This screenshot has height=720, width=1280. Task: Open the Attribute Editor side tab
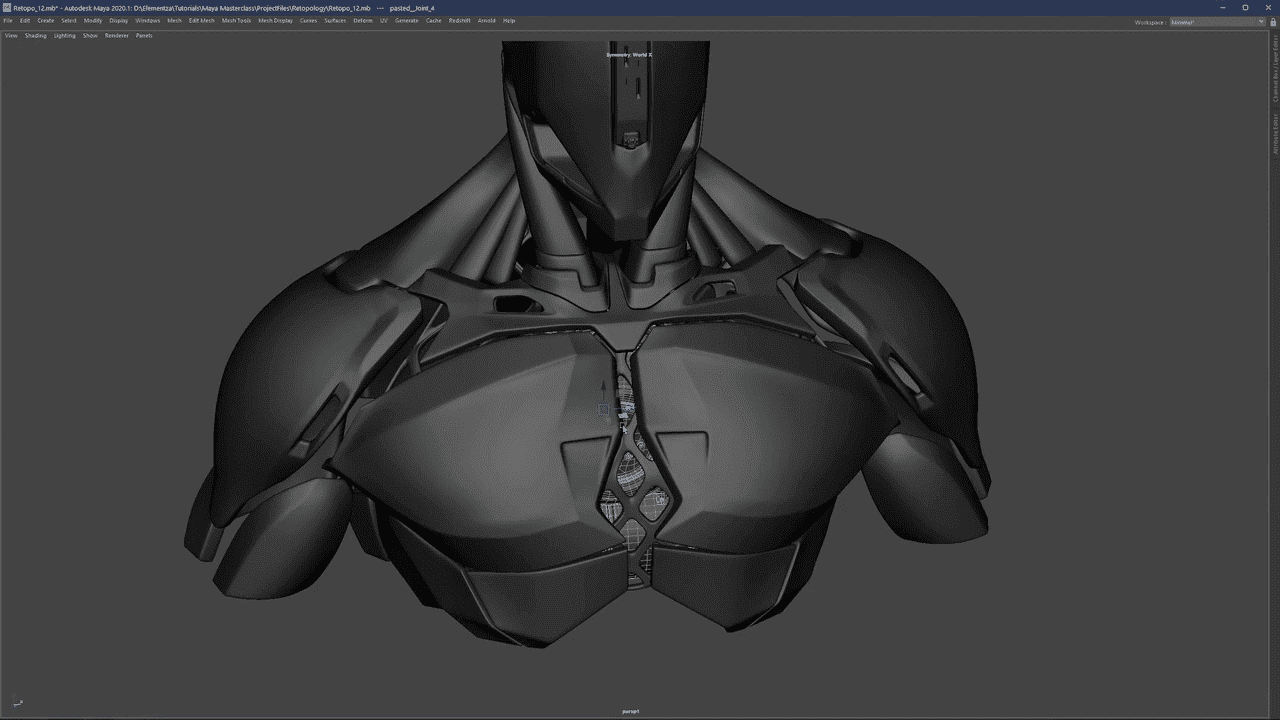(x=1275, y=134)
